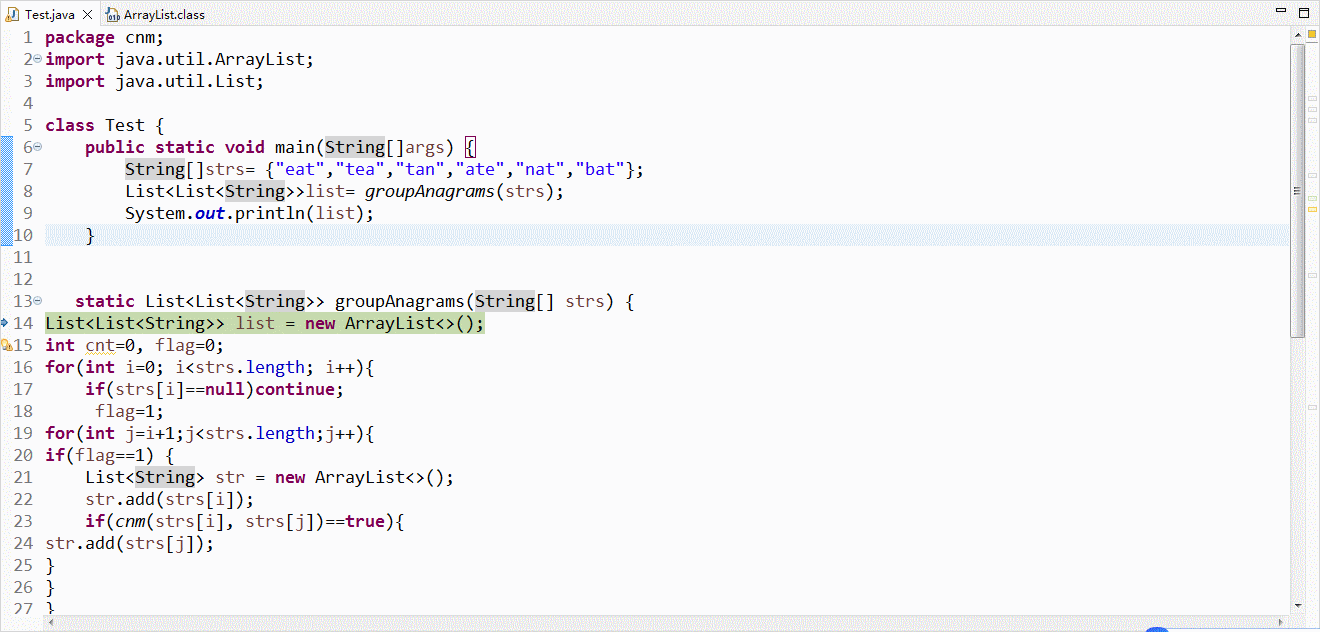
Task: Click the scroll-up arrow above the vertical scrollbar
Action: coord(1297,34)
